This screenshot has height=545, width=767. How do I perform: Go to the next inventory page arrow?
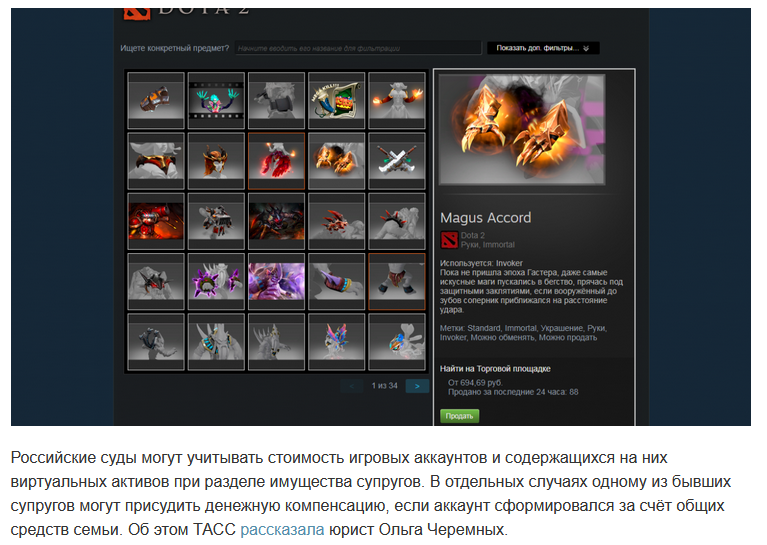(x=417, y=386)
